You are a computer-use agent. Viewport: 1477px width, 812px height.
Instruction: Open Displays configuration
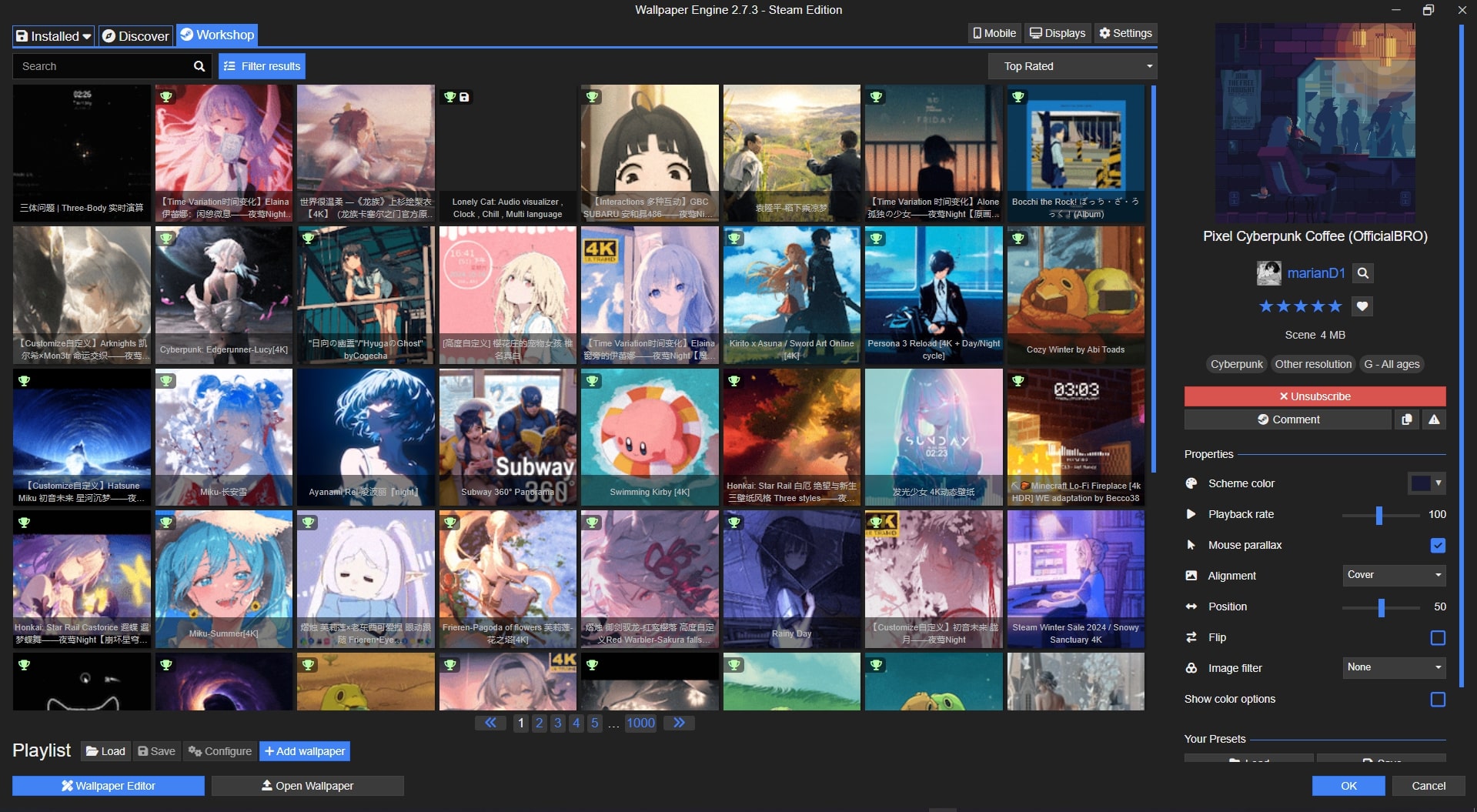1058,33
